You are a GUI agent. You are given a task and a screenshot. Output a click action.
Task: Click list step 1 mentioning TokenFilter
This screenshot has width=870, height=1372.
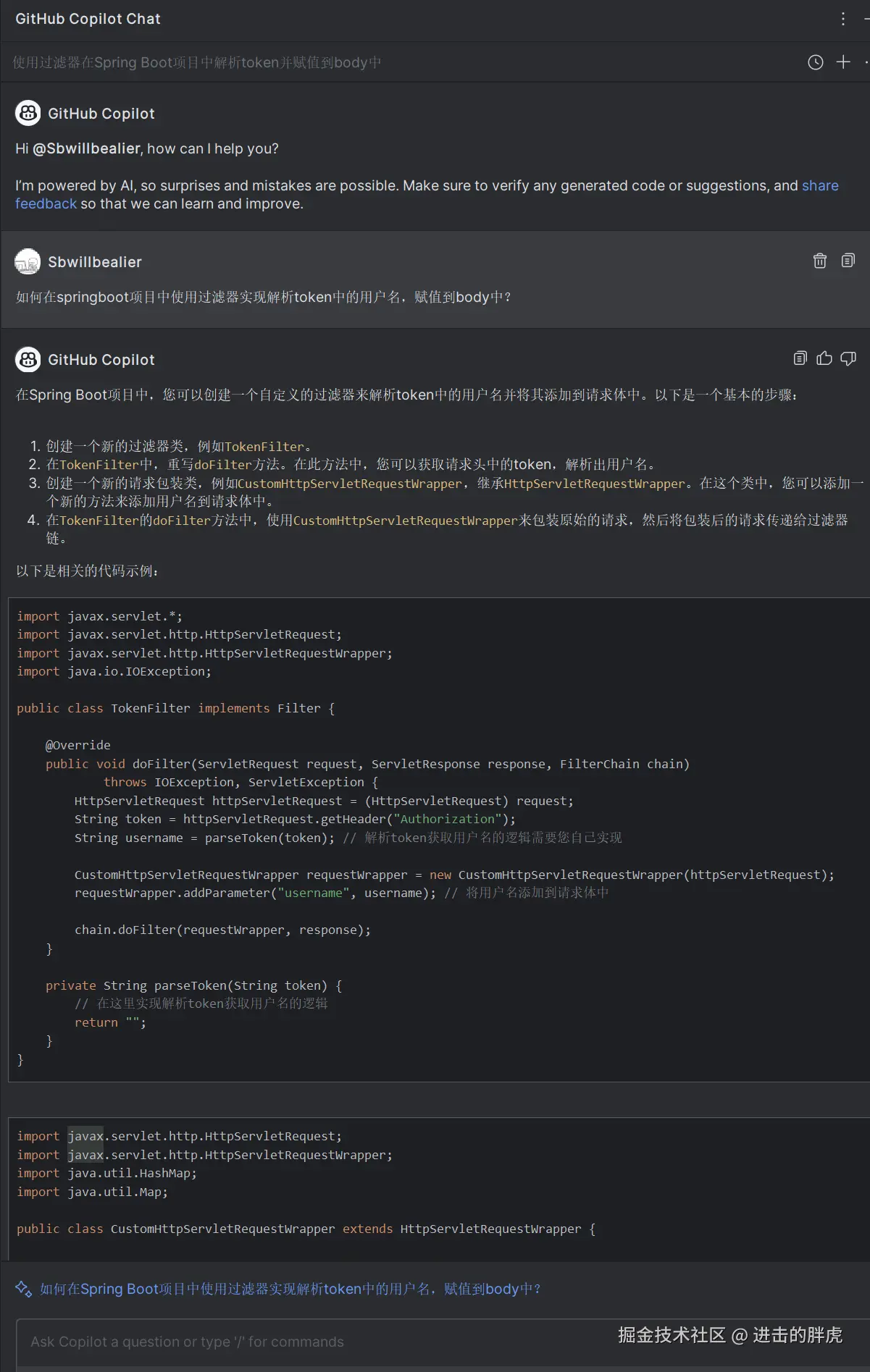179,446
